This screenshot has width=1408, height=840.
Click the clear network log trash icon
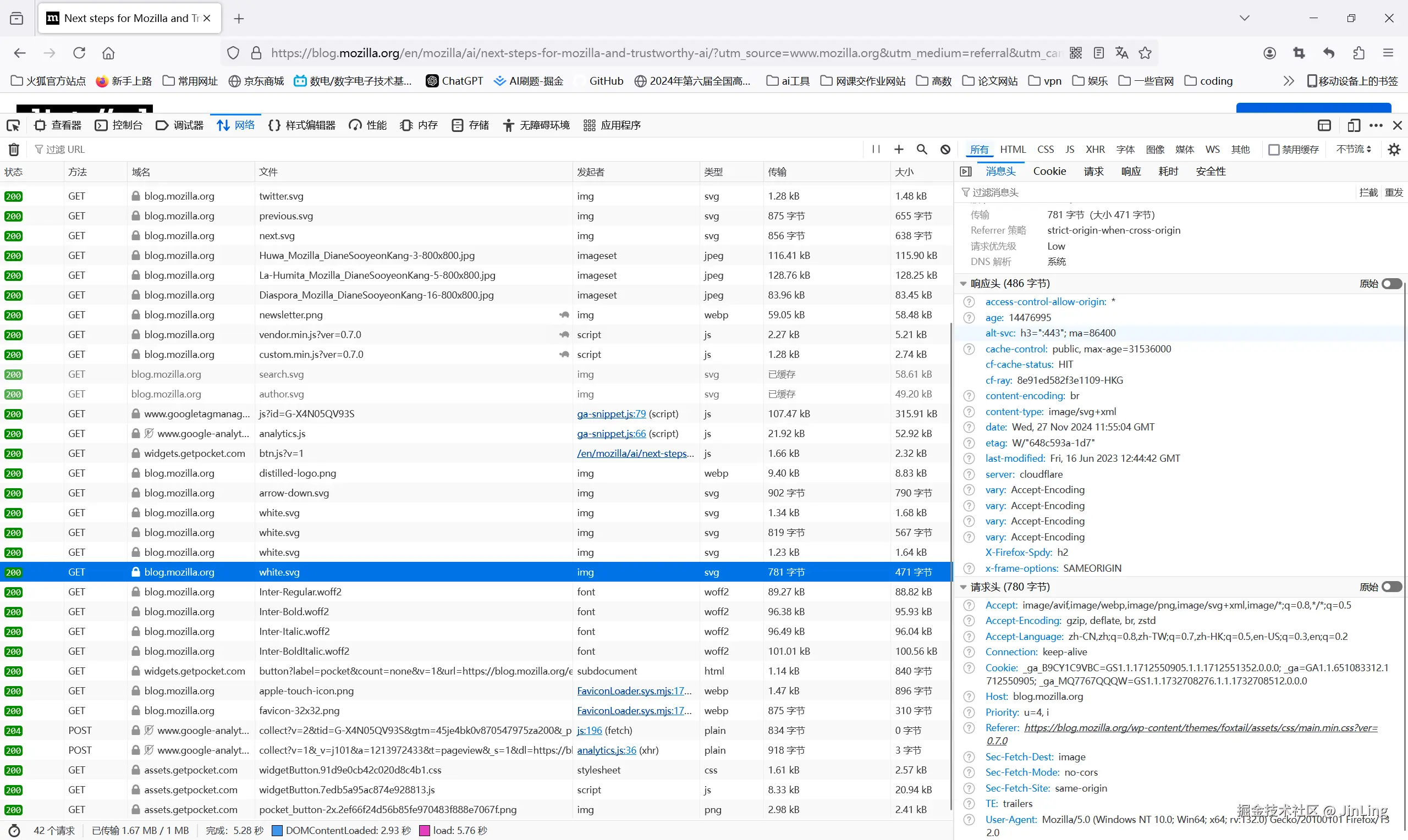(x=14, y=150)
